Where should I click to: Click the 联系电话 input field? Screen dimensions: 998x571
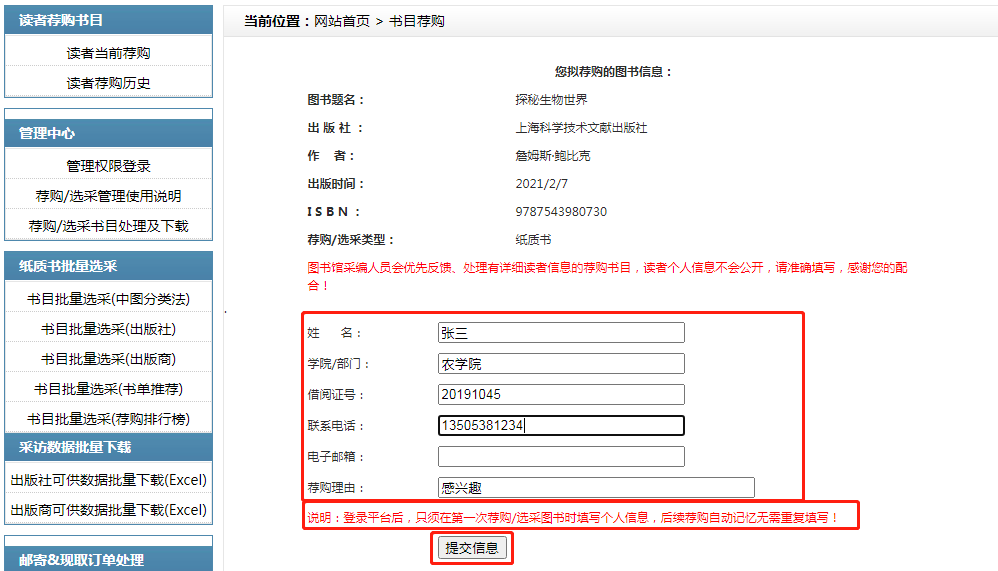coord(560,426)
